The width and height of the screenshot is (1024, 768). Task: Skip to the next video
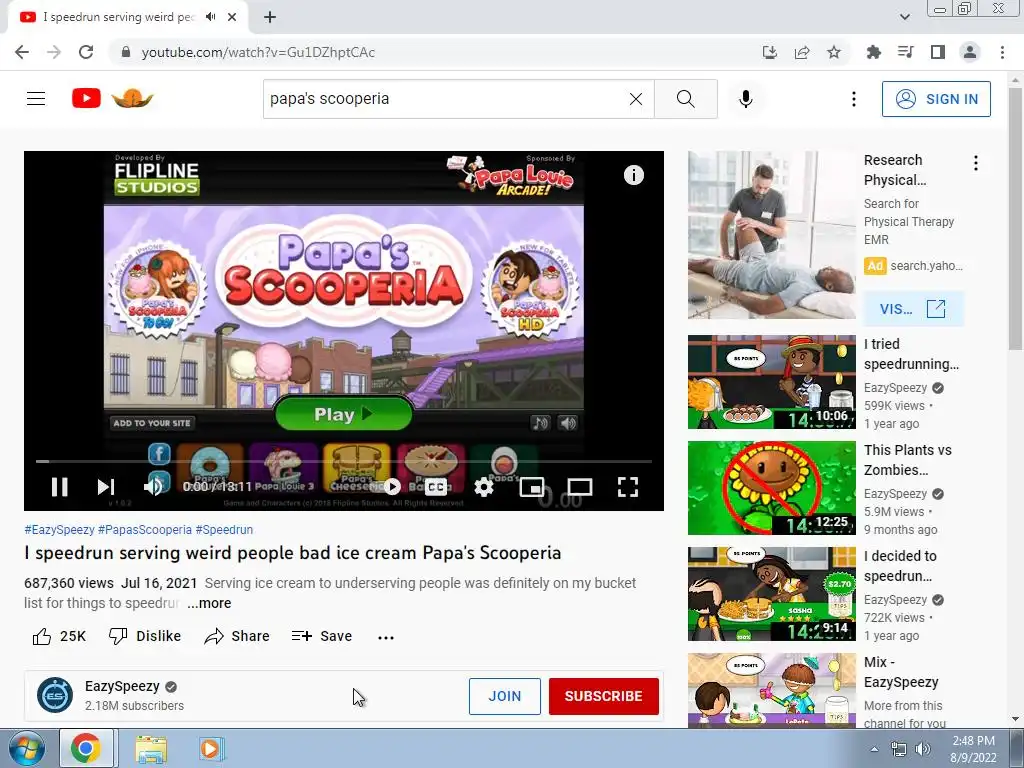[x=106, y=487]
